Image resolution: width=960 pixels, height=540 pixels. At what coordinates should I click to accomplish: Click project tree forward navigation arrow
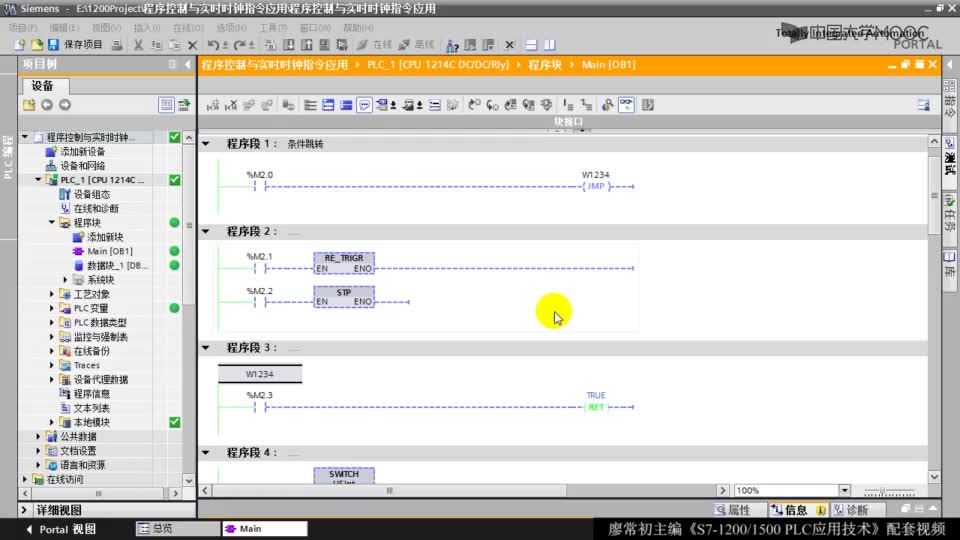pyautogui.click(x=65, y=105)
